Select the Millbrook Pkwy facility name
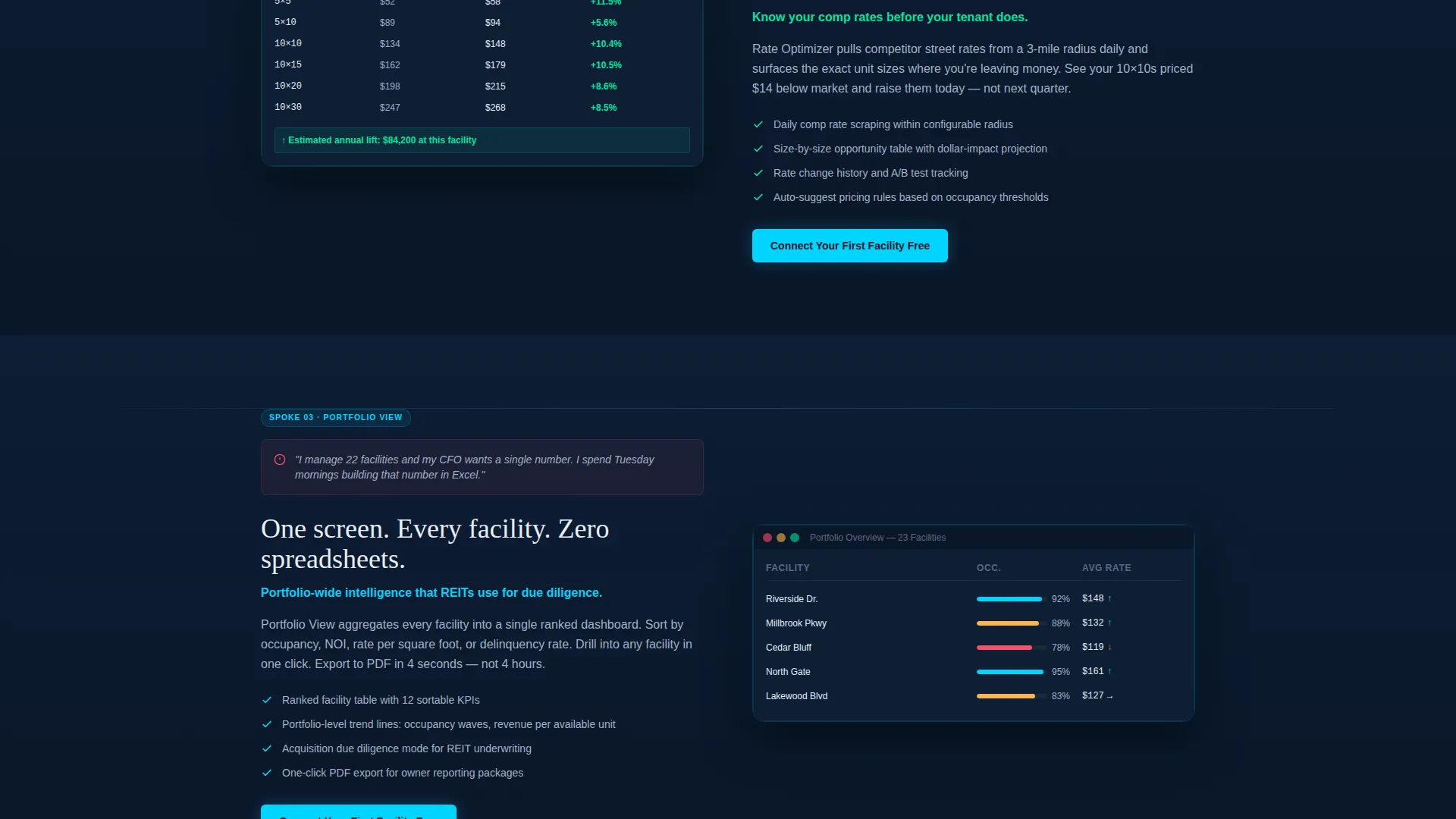 point(796,623)
